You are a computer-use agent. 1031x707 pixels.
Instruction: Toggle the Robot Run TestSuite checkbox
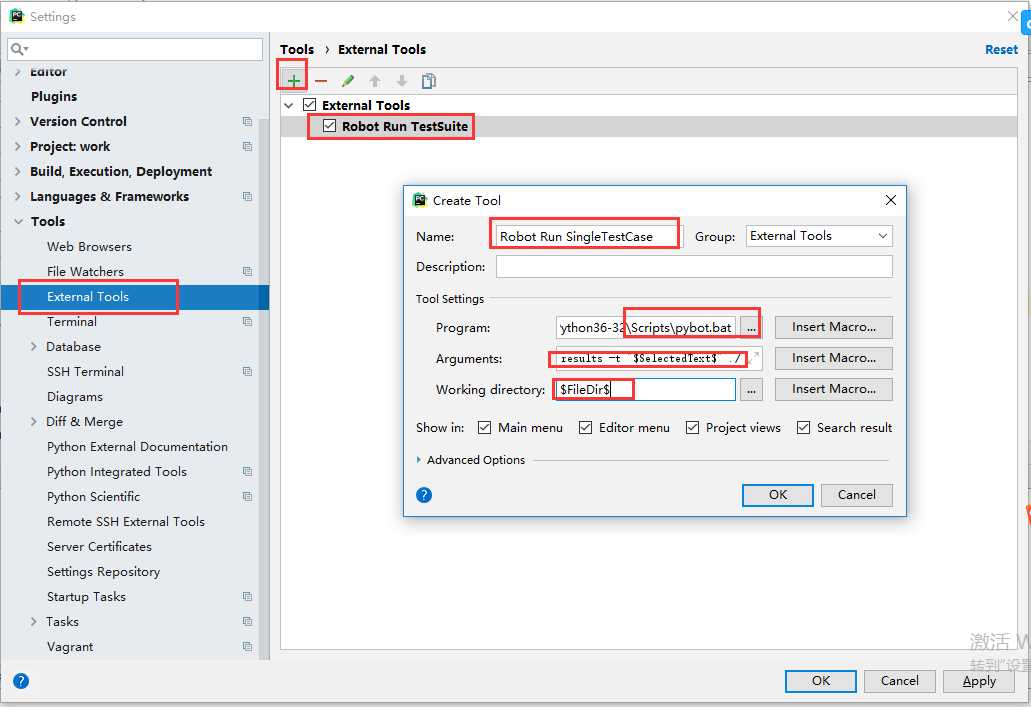pos(329,126)
